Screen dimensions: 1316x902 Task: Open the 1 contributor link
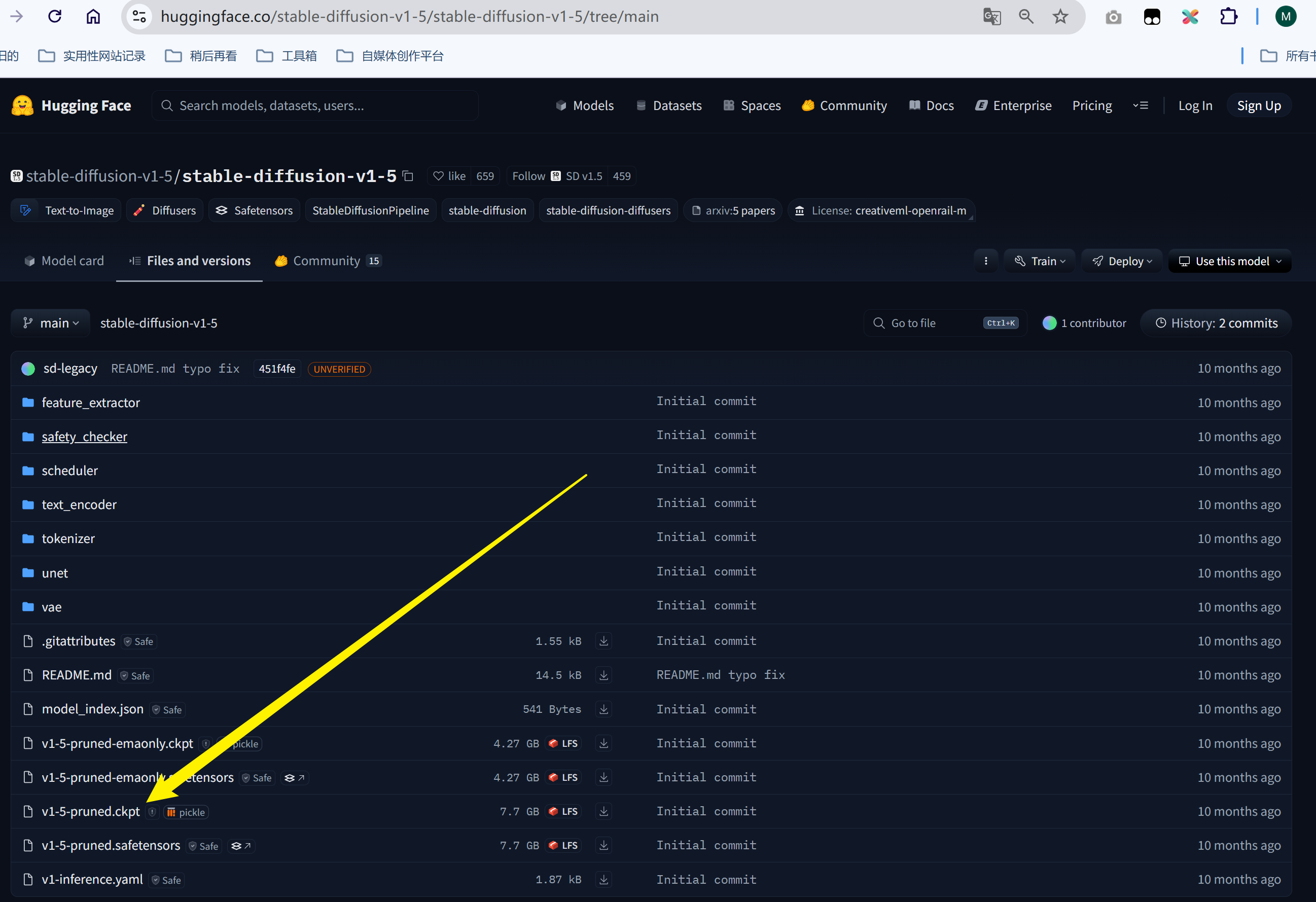point(1084,323)
